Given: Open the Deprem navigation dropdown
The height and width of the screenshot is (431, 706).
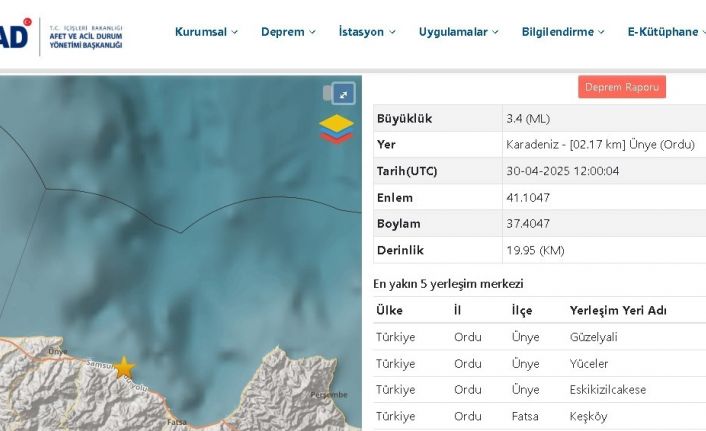Looking at the screenshot, I should point(288,32).
